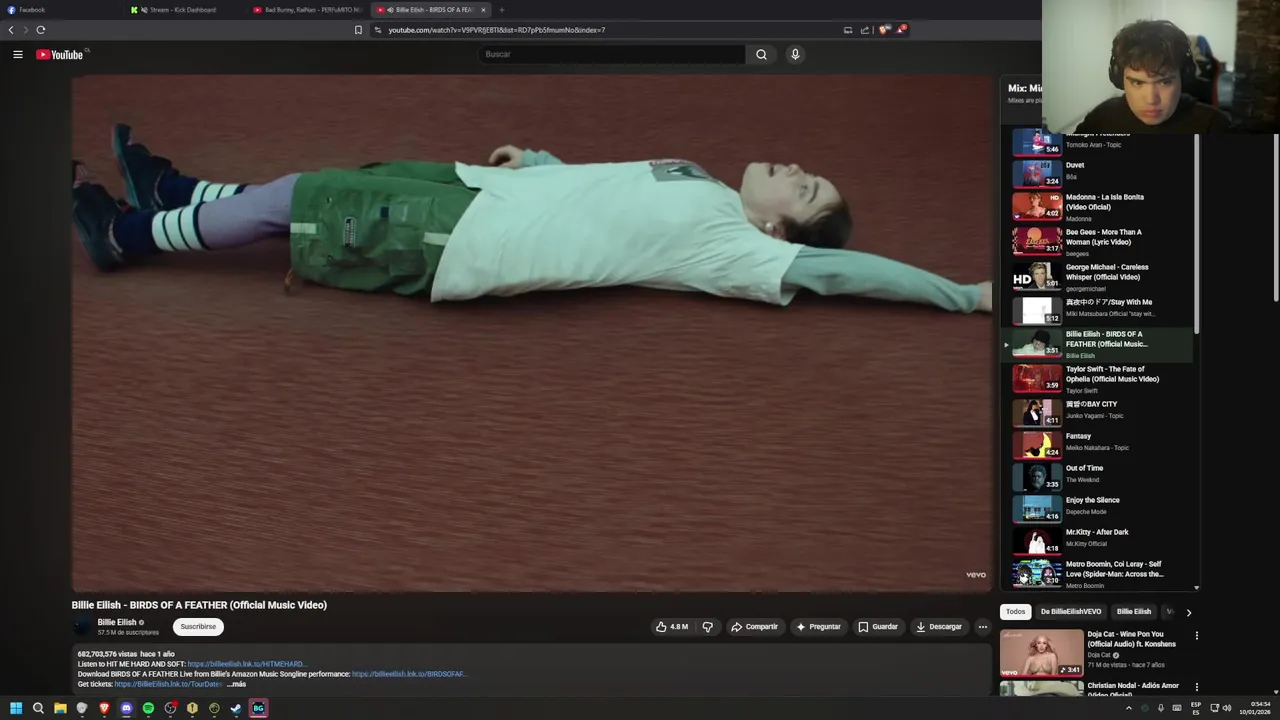Open the HITMEHARD link in description

[246, 664]
